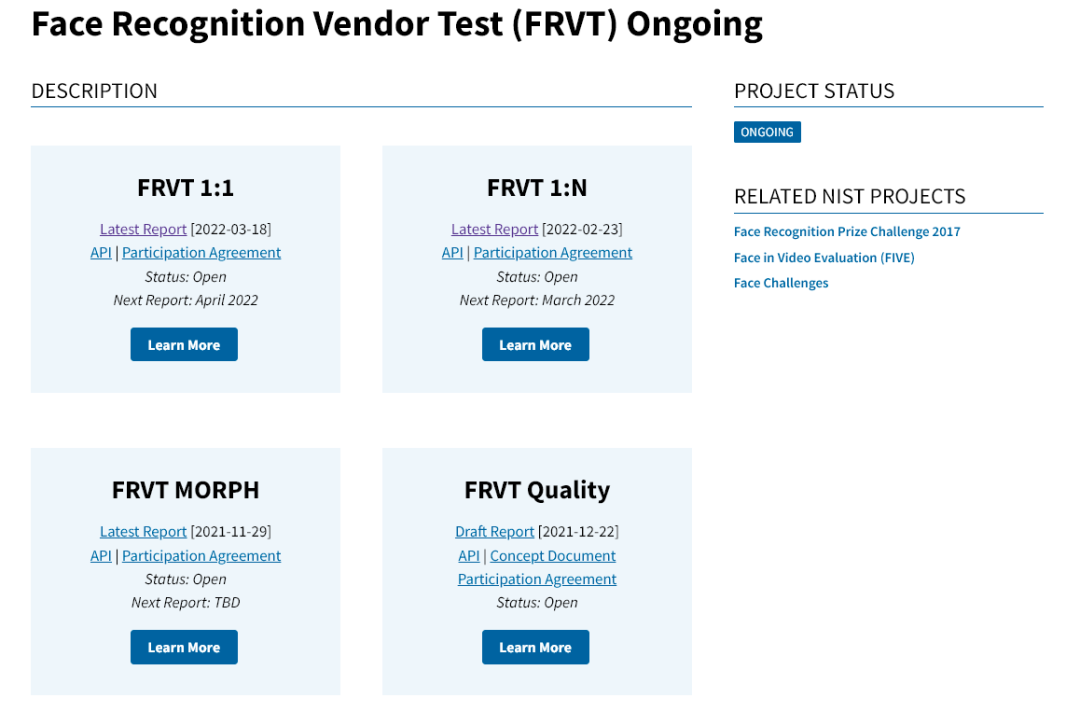Click API link under FRVT 1:N

coord(452,253)
